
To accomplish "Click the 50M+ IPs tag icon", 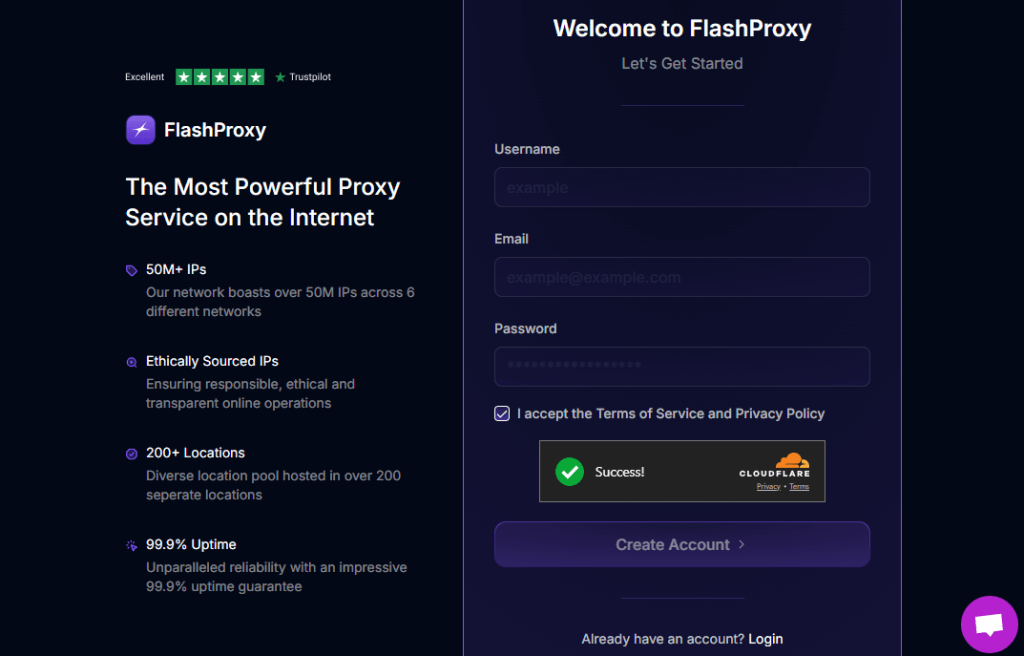I will [x=131, y=270].
